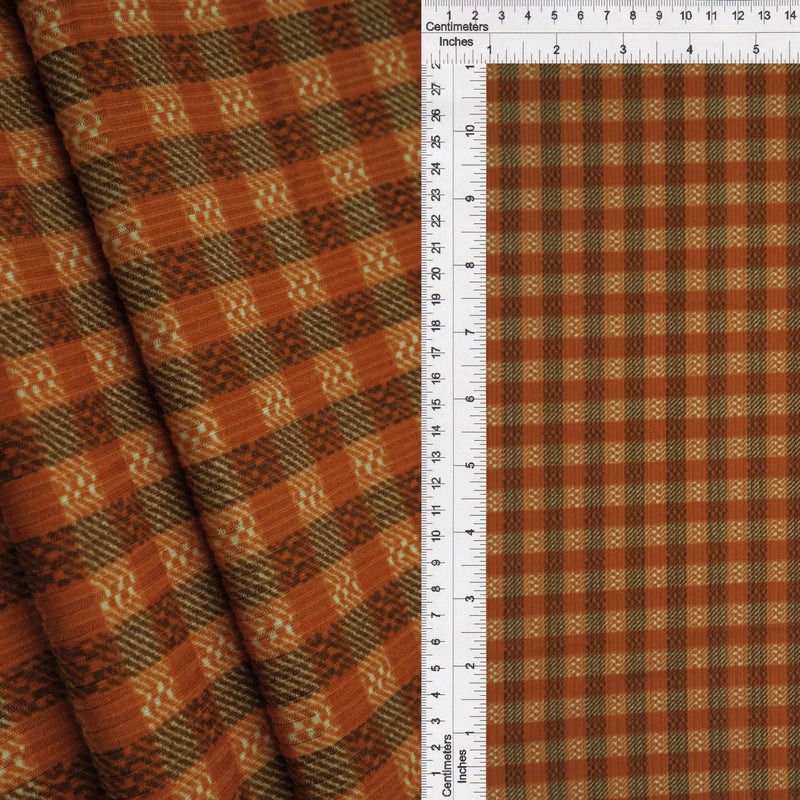Click the 13 mark on the vertical centimeter ruler
Viewport: 800px width, 800px height.
pyautogui.click(x=436, y=457)
